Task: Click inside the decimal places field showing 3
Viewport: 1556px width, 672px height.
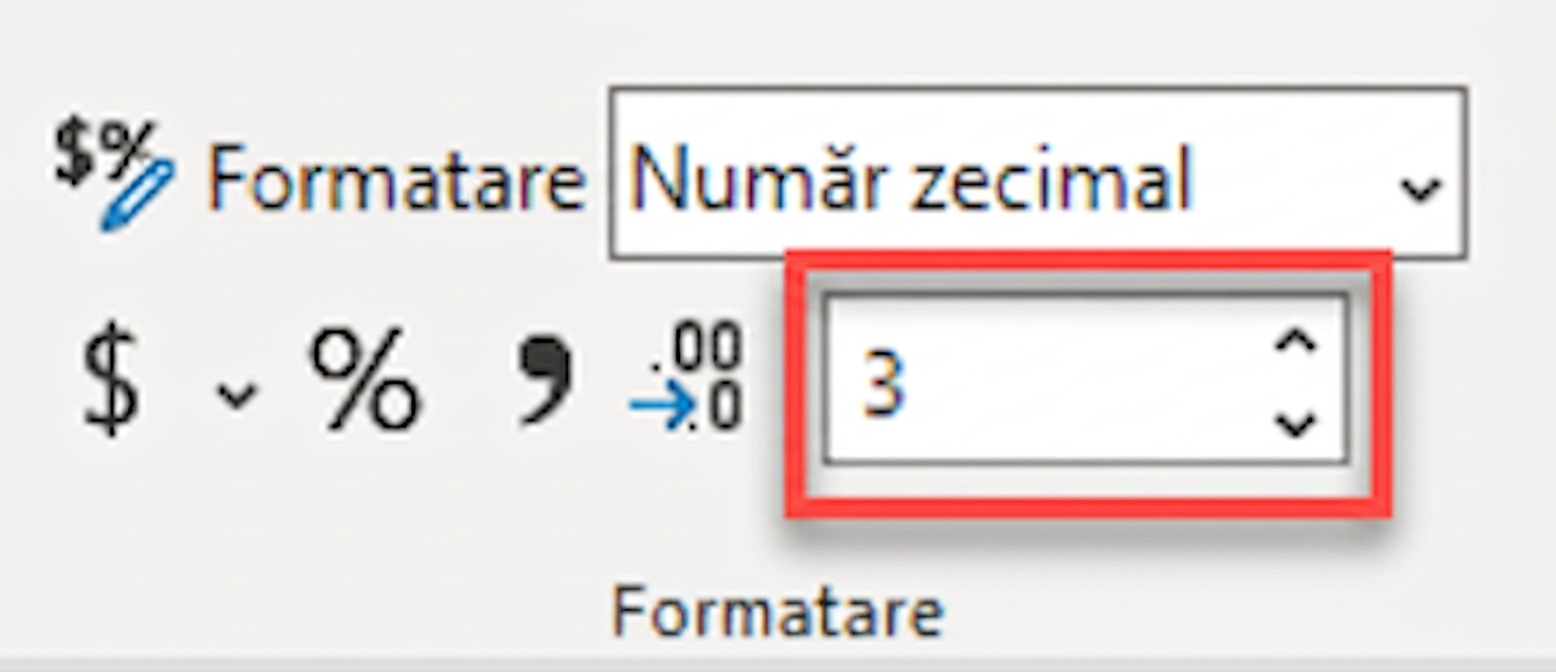Action: coord(1085,379)
